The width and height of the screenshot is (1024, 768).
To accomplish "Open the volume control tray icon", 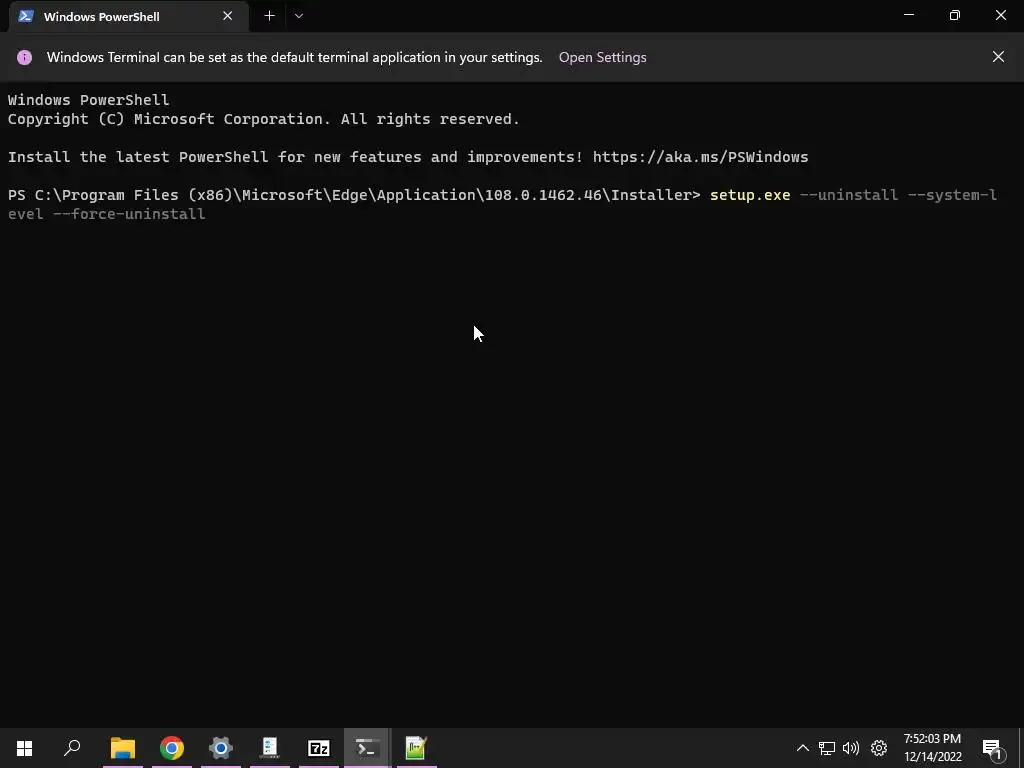I will (851, 748).
